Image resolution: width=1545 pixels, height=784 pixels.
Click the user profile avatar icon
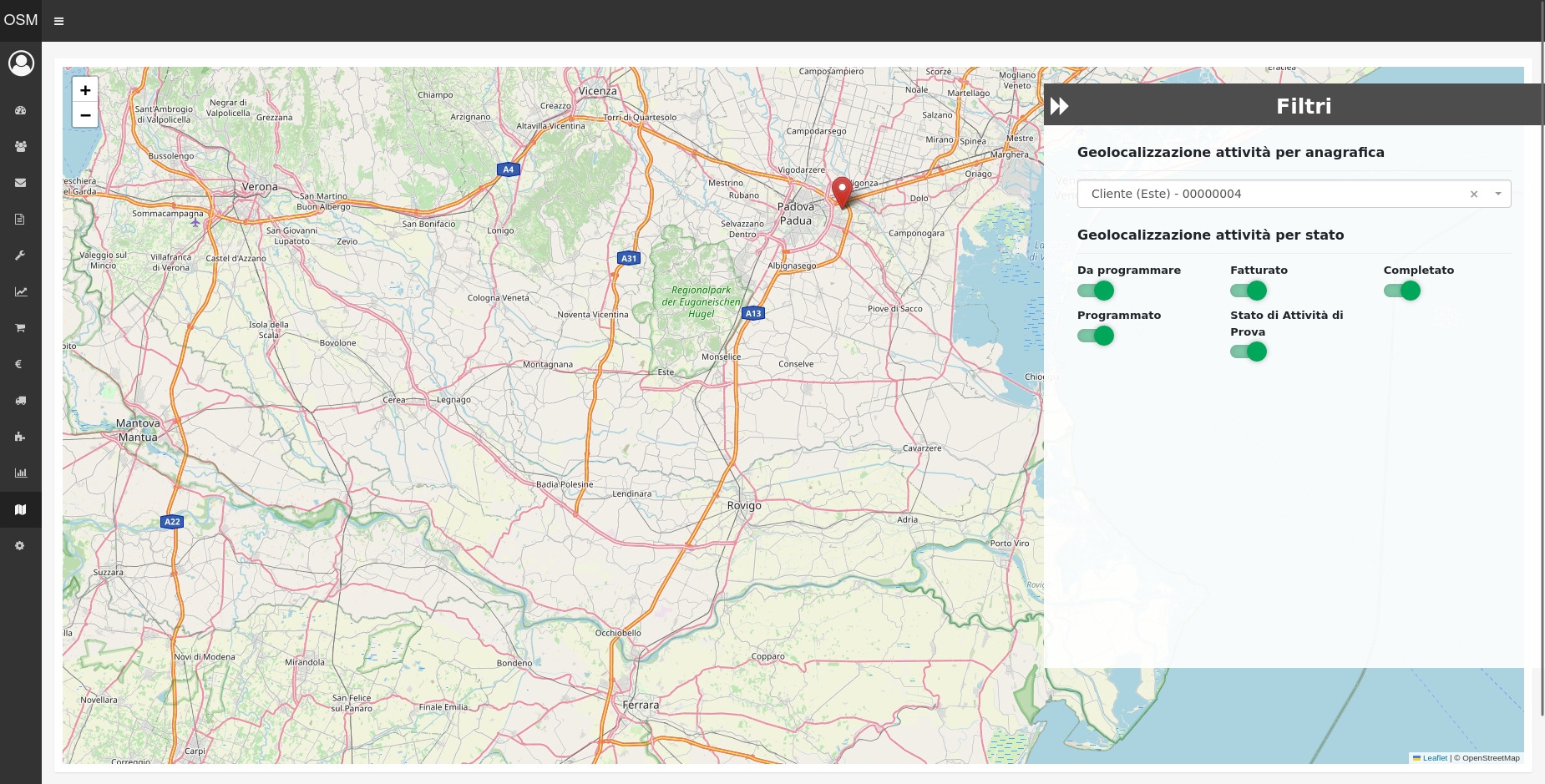(x=21, y=63)
